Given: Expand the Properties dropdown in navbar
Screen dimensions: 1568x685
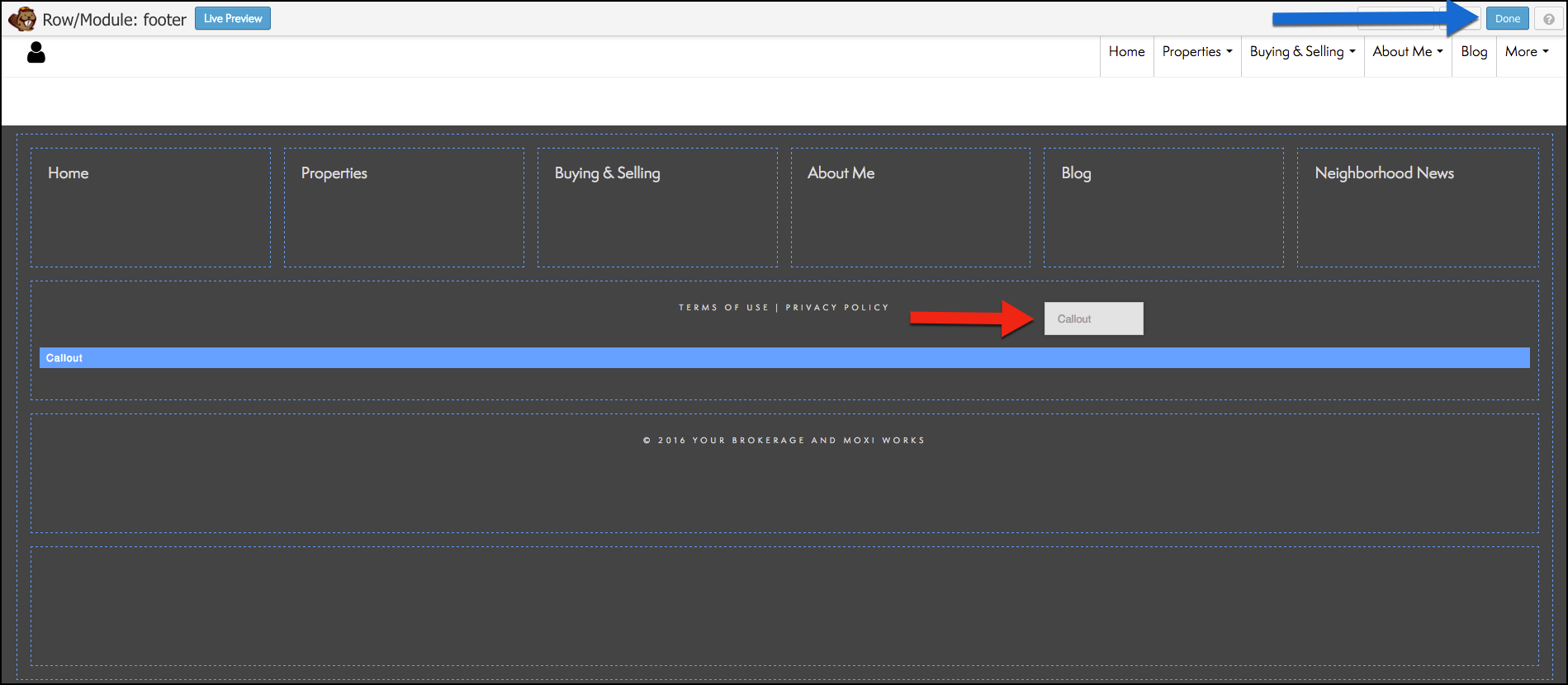Looking at the screenshot, I should [1196, 52].
